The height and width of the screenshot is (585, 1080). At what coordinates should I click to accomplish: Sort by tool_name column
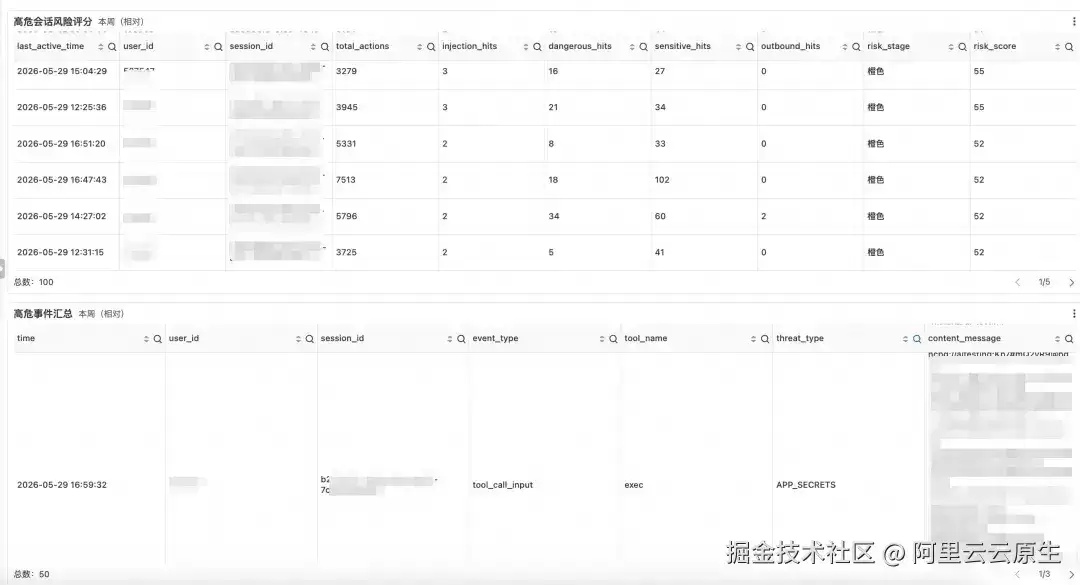[x=754, y=339]
